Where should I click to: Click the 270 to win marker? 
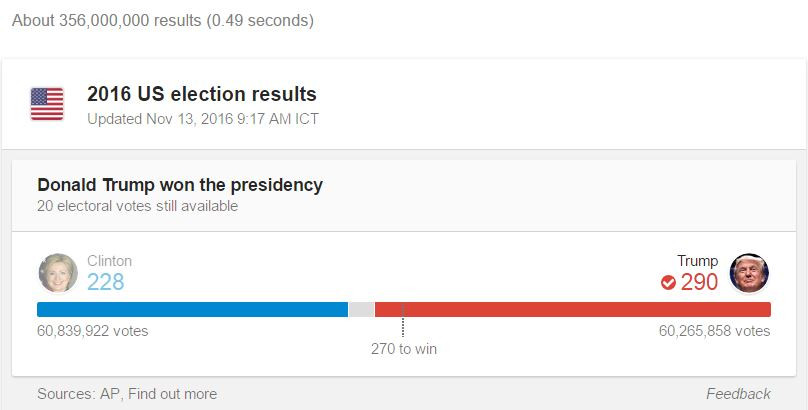point(403,349)
